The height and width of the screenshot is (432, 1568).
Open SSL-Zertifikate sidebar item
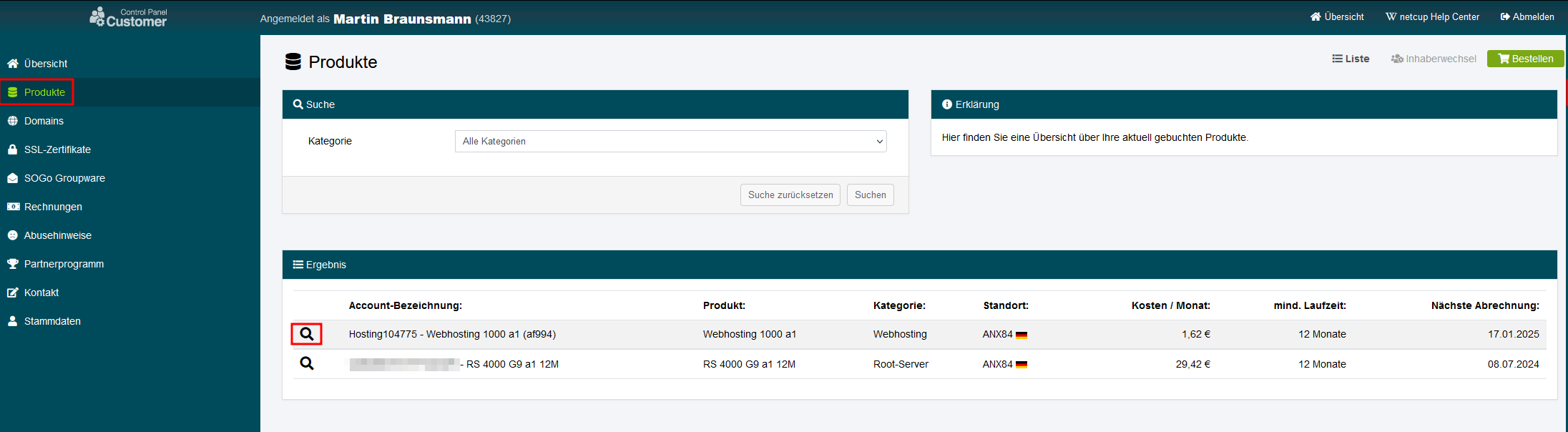pyautogui.click(x=57, y=149)
